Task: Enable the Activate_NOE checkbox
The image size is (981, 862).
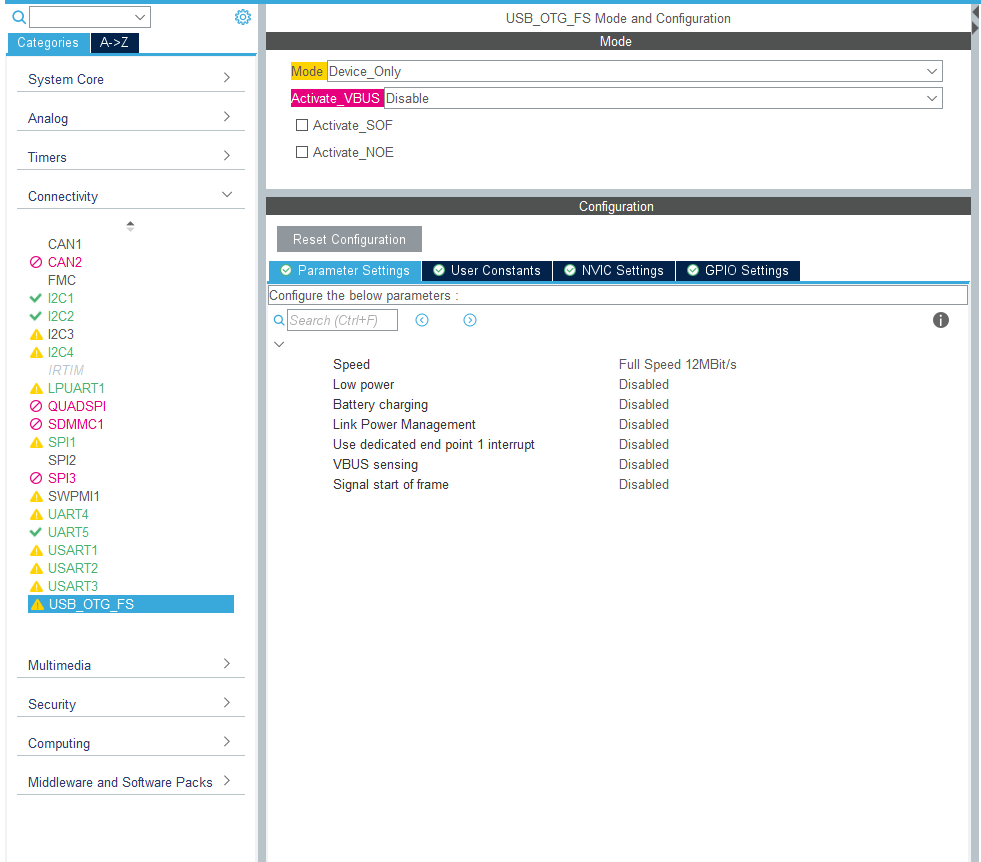Action: click(x=302, y=152)
